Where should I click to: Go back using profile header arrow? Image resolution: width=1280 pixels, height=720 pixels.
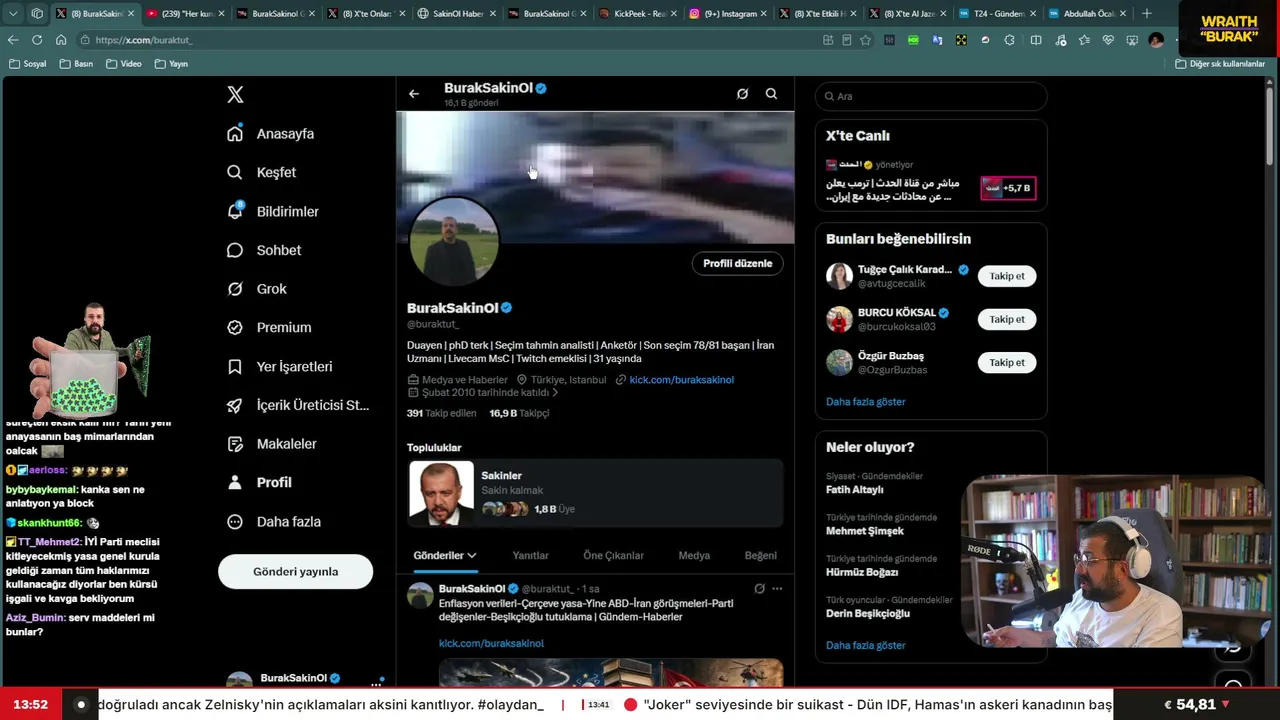414,94
